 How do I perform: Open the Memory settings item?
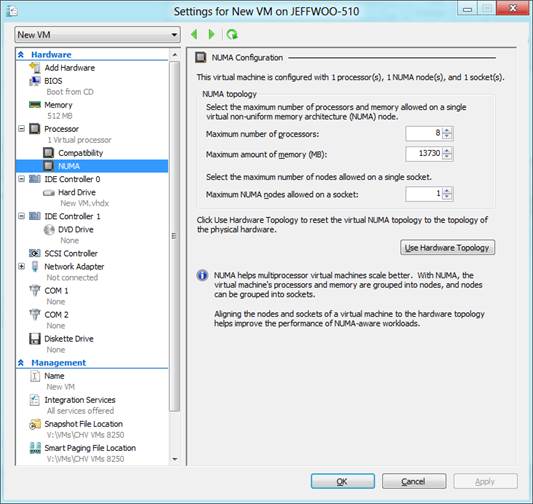(x=58, y=105)
